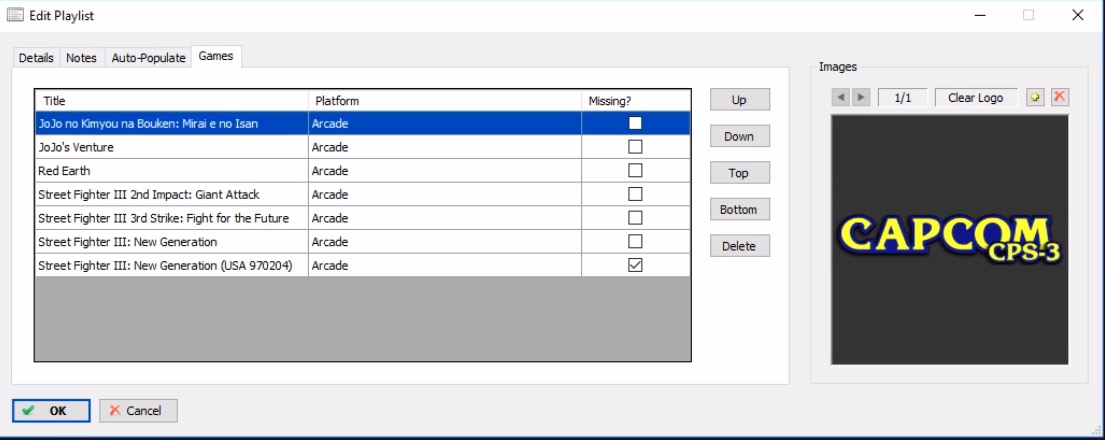Click the Down button
The image size is (1105, 440).
point(739,136)
